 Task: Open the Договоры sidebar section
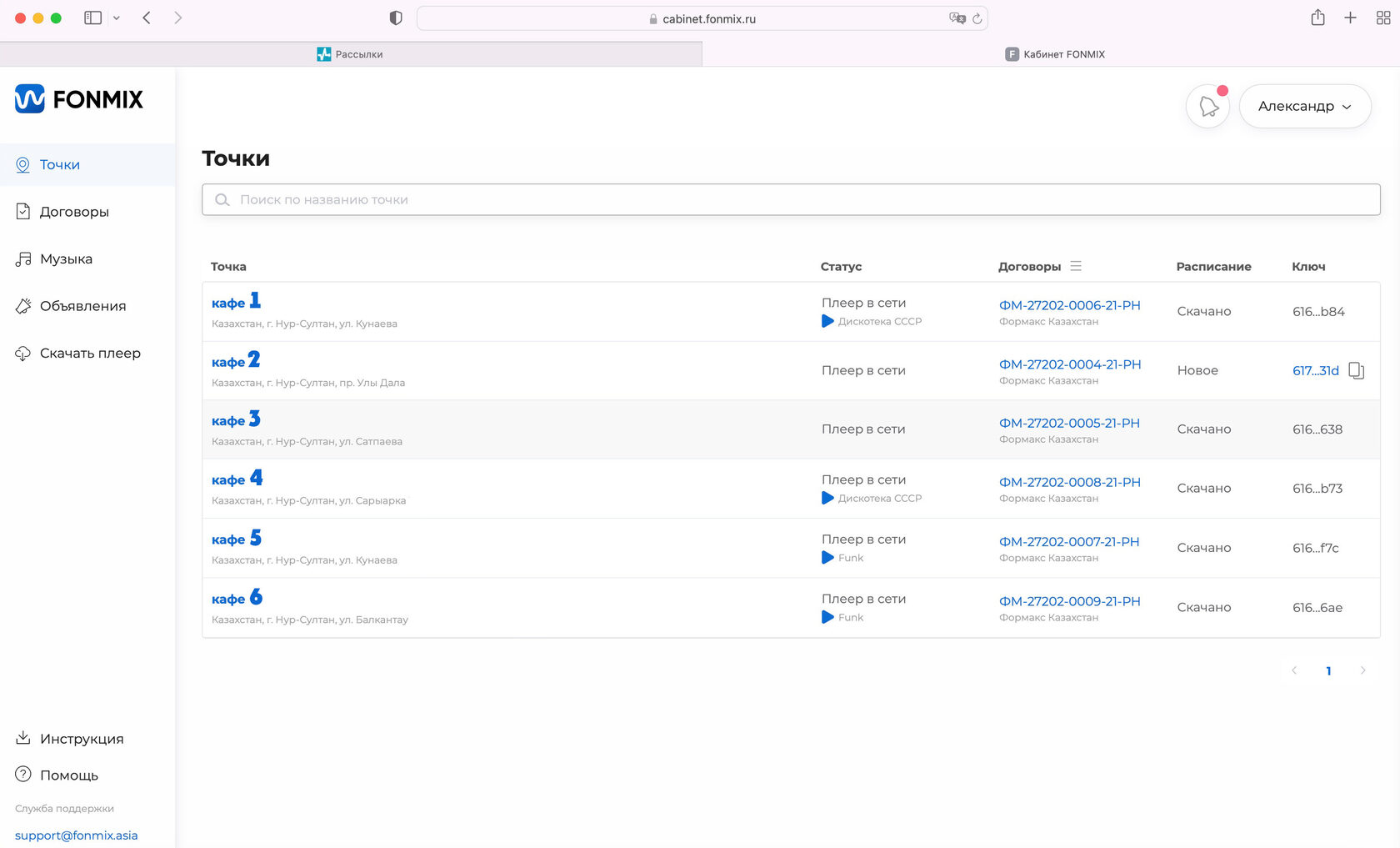pos(74,212)
